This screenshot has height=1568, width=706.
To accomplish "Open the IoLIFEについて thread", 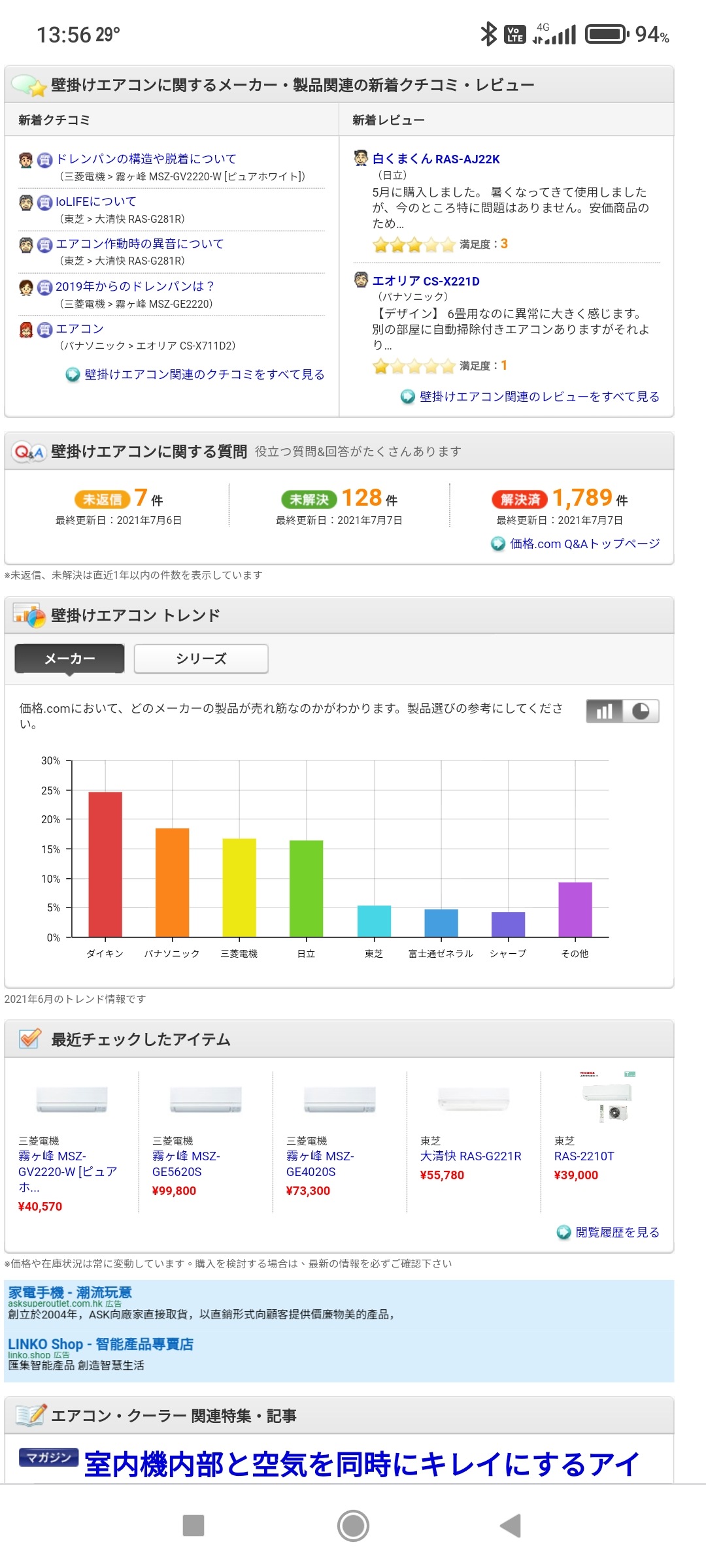I will point(96,201).
